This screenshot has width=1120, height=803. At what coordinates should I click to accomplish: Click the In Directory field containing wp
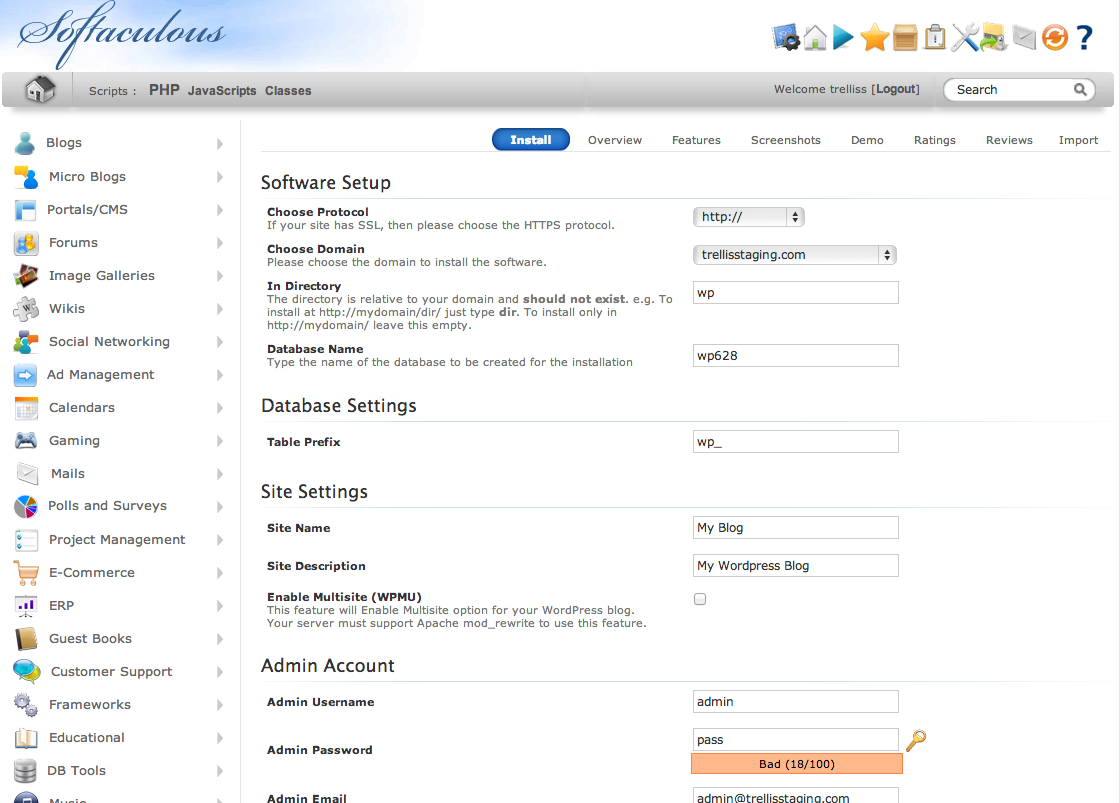(795, 292)
